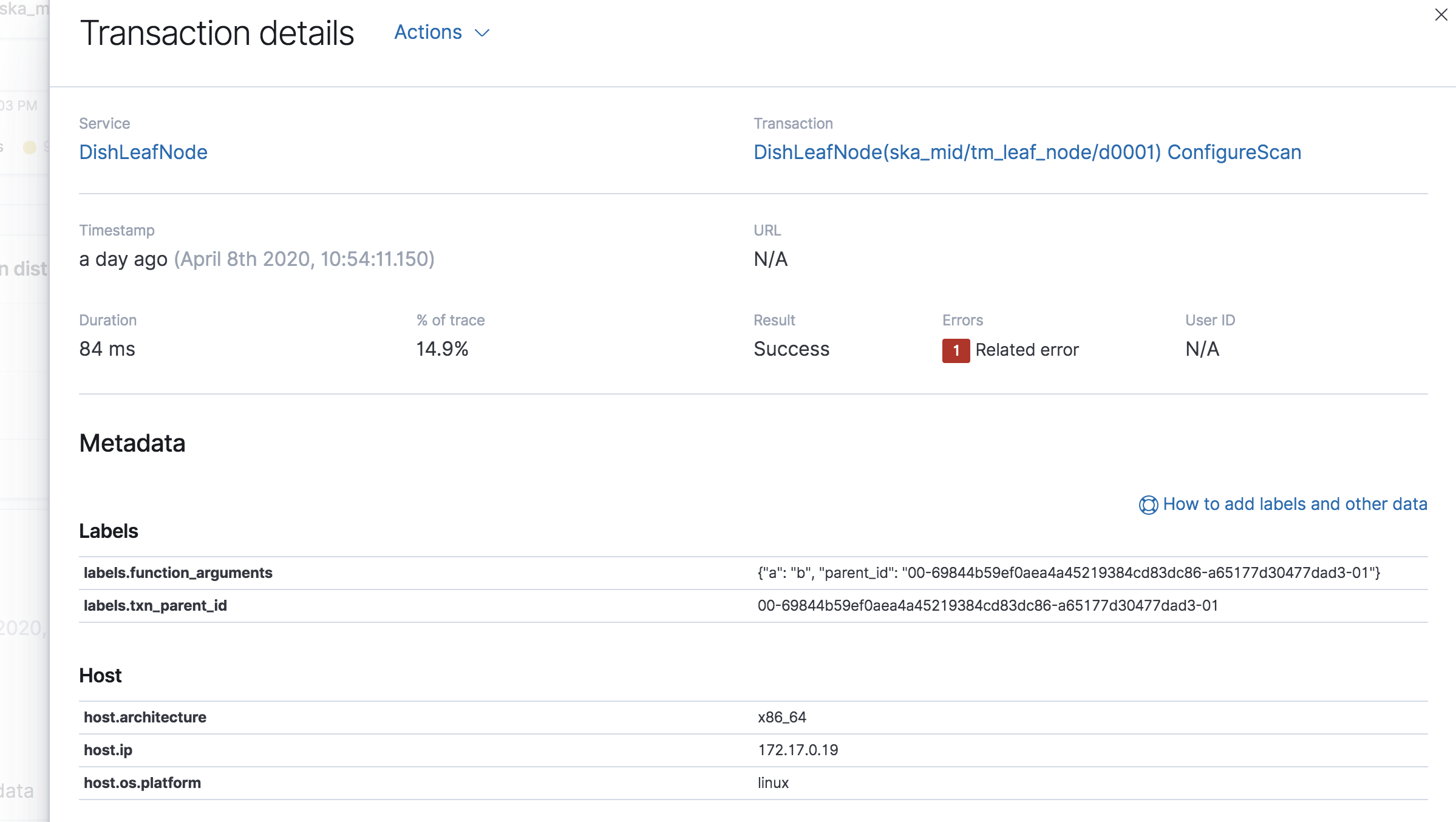The width and height of the screenshot is (1456, 822).
Task: Open the DishLeafNode service link
Action: (x=143, y=152)
